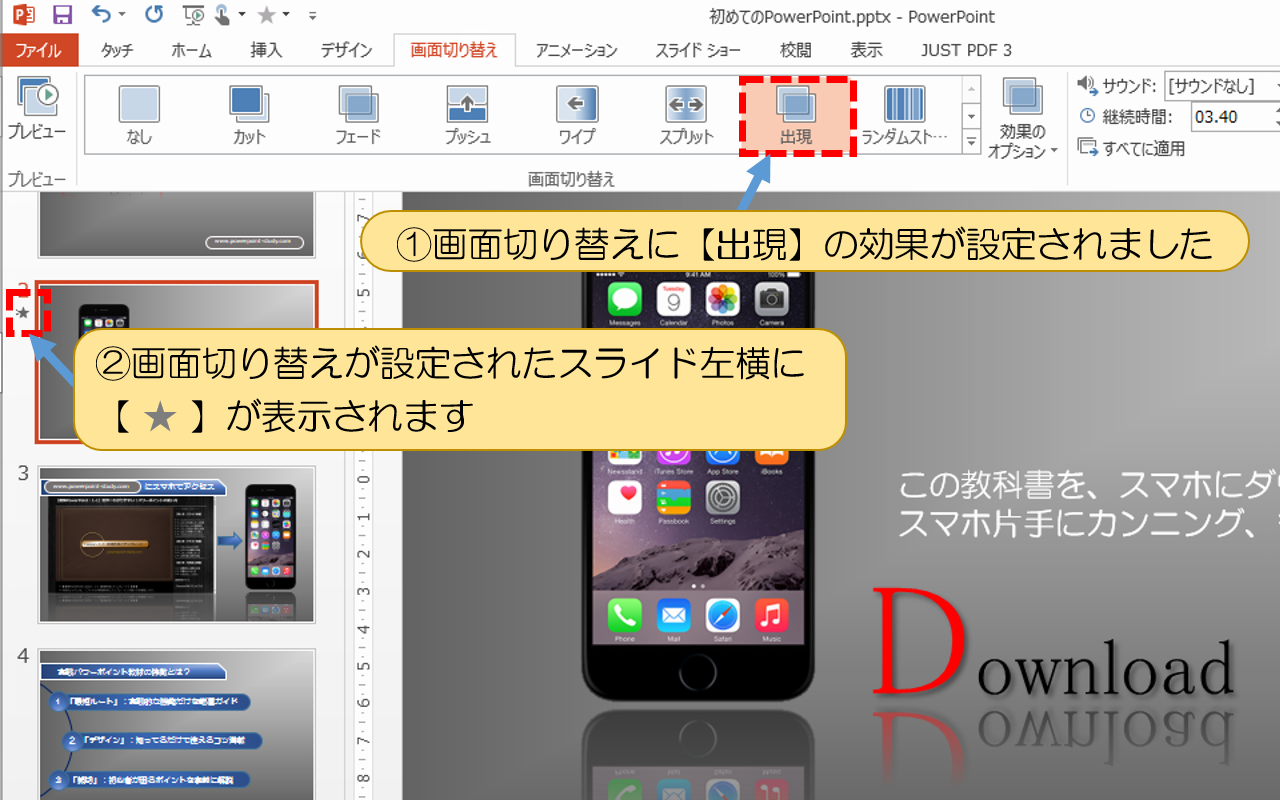Click the スマホ片手にカンニング text line
Screen dimensions: 1280x800
point(1088,523)
